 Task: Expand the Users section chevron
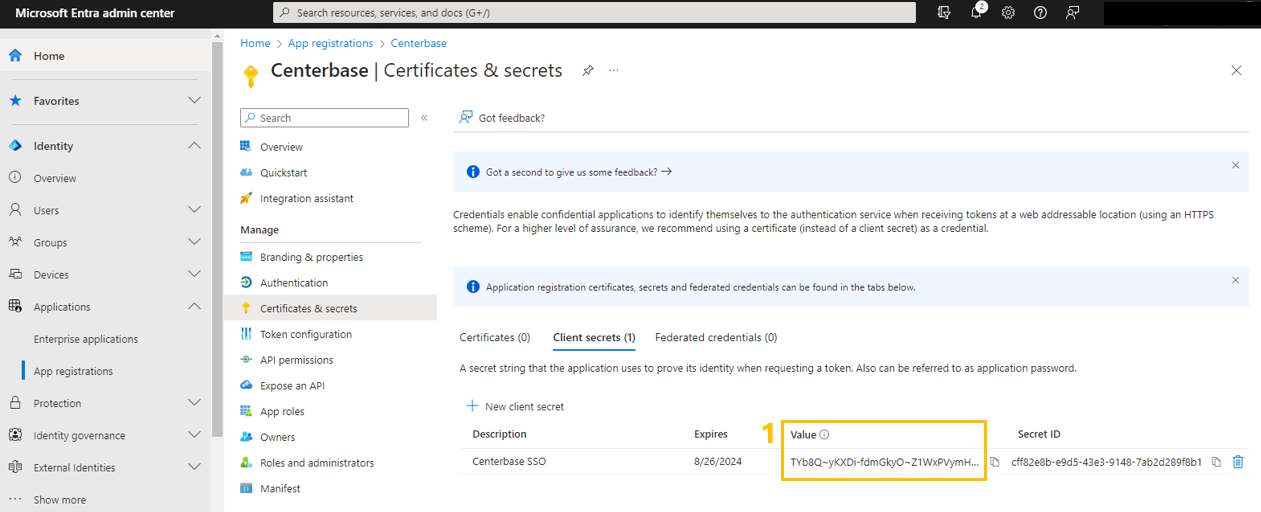point(195,210)
